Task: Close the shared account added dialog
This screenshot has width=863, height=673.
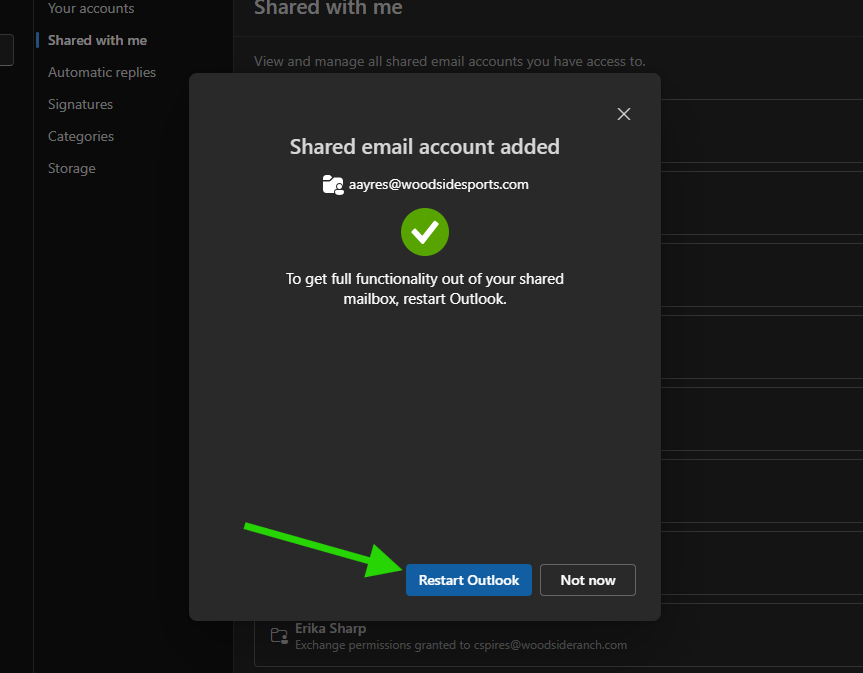Action: 624,114
